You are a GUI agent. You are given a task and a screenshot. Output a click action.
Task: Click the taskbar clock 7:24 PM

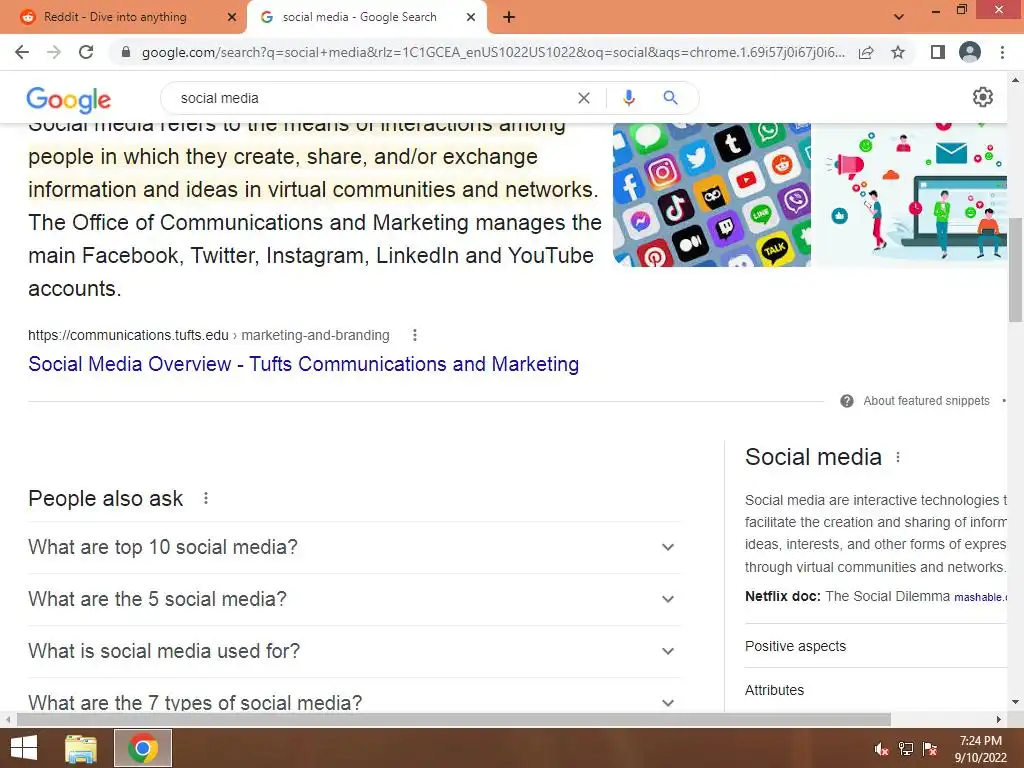tap(980, 748)
